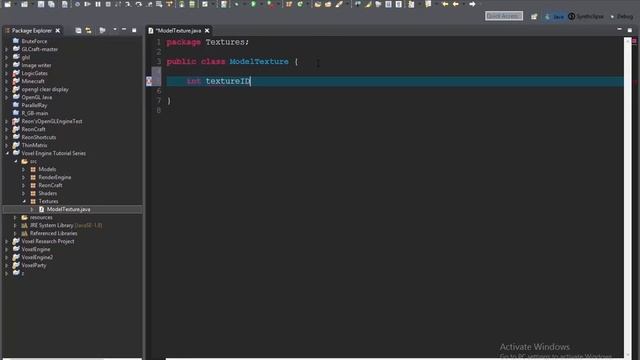The height and width of the screenshot is (360, 640).
Task: Click the Run Last Tool icon
Action: point(270,4)
